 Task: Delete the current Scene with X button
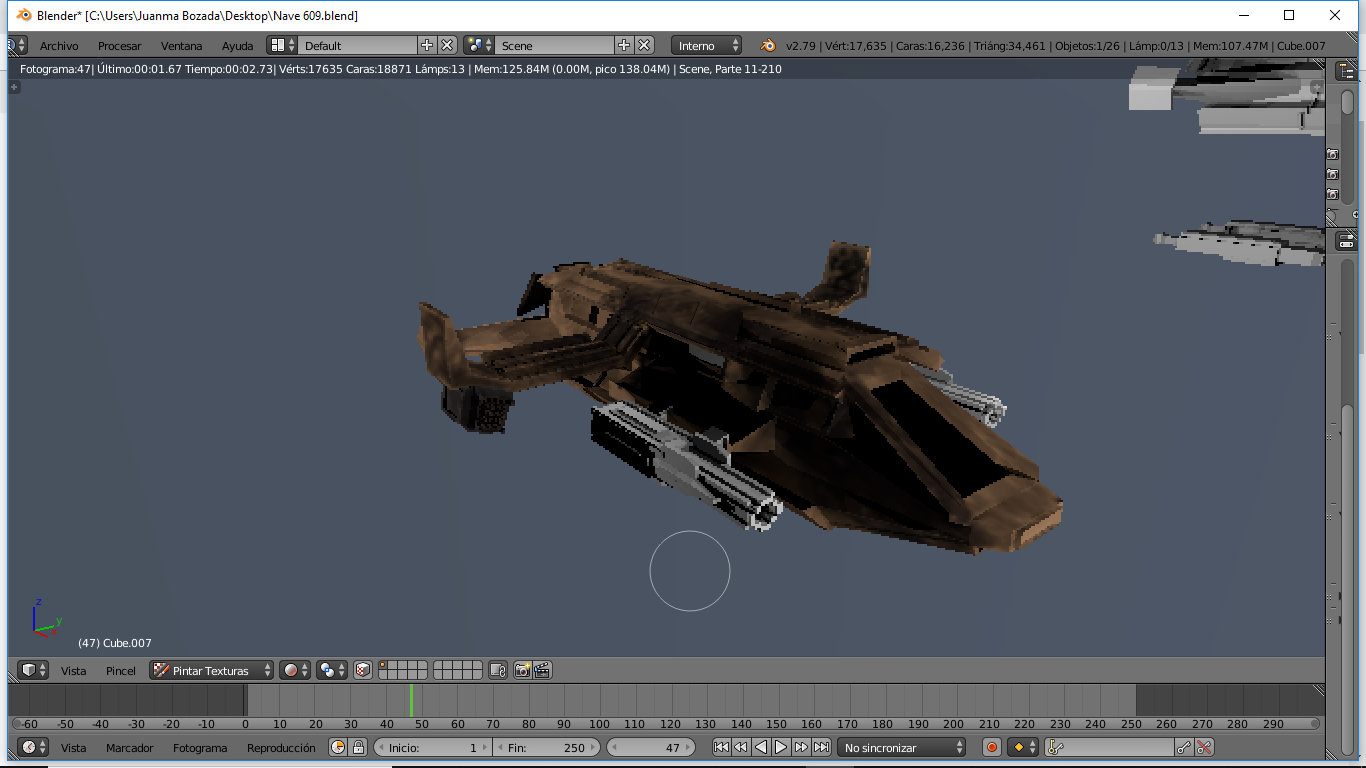(645, 45)
